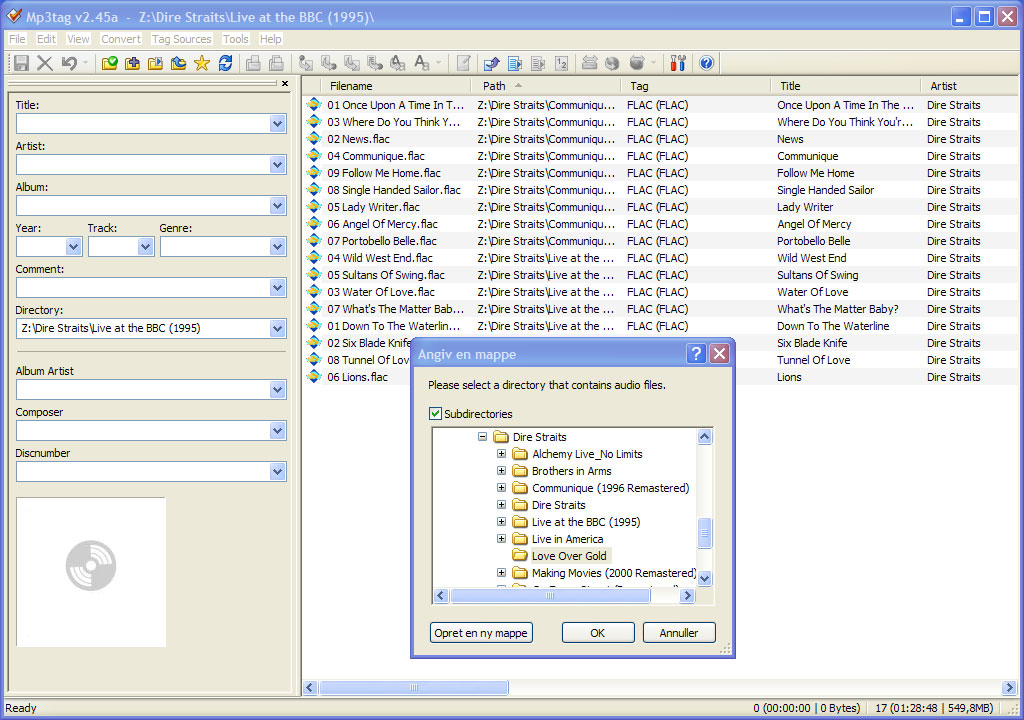Click inside the Comment input field
The image size is (1024, 720).
(x=143, y=287)
